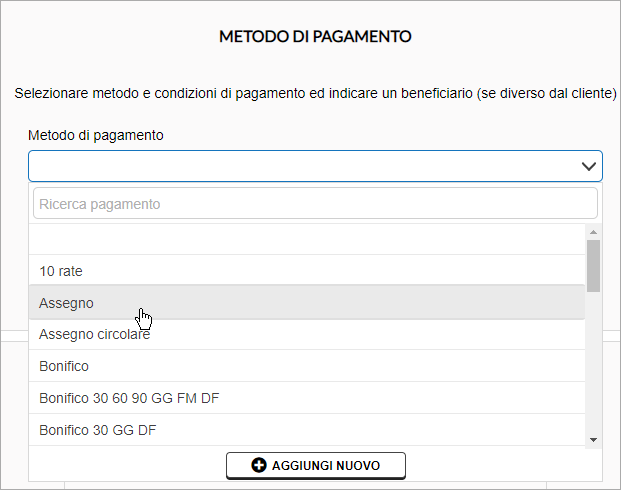The width and height of the screenshot is (621, 490).
Task: Click the Aggiungi Nuovo button
Action: pyautogui.click(x=316, y=465)
